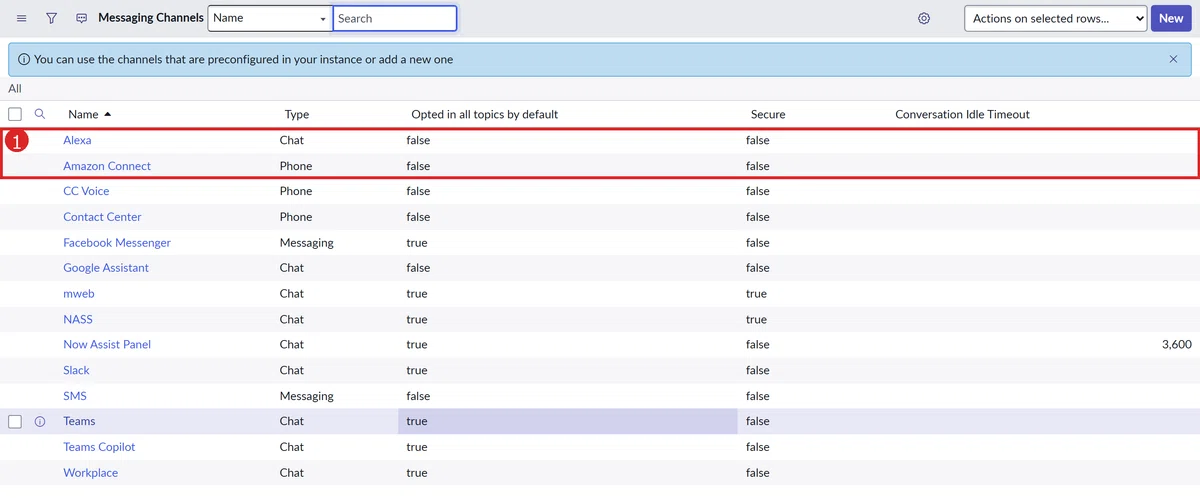Open the Google Assistant channel
The image size is (1200, 498).
tap(106, 268)
